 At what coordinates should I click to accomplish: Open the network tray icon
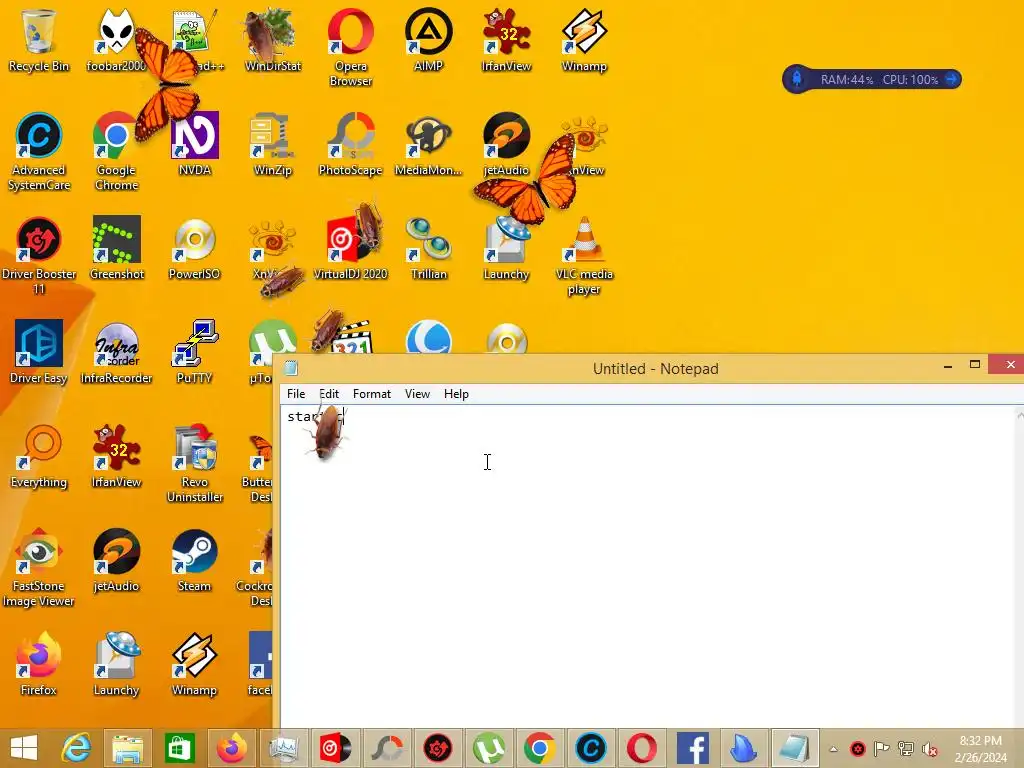click(905, 749)
